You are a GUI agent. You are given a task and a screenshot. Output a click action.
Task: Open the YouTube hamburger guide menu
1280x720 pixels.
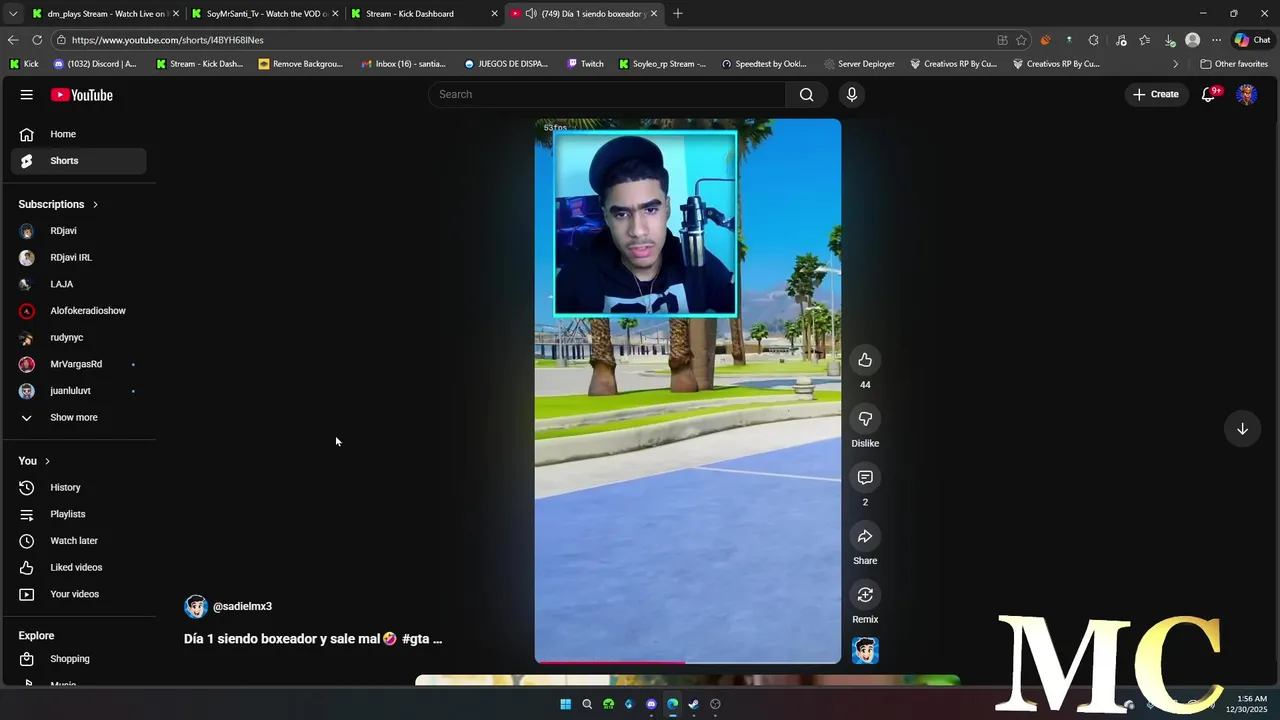tap(27, 95)
